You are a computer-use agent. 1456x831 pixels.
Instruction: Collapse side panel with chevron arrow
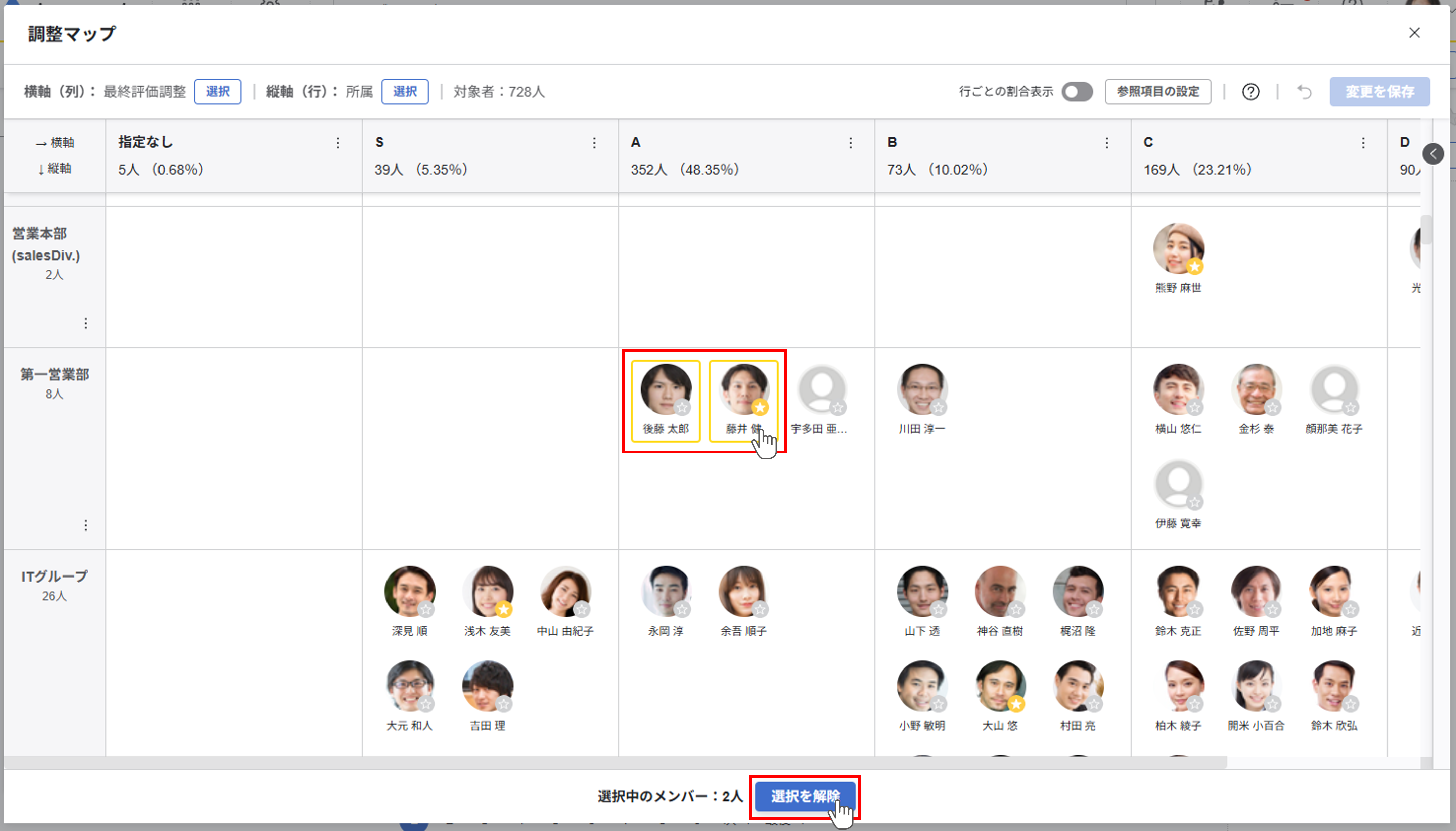click(1432, 153)
